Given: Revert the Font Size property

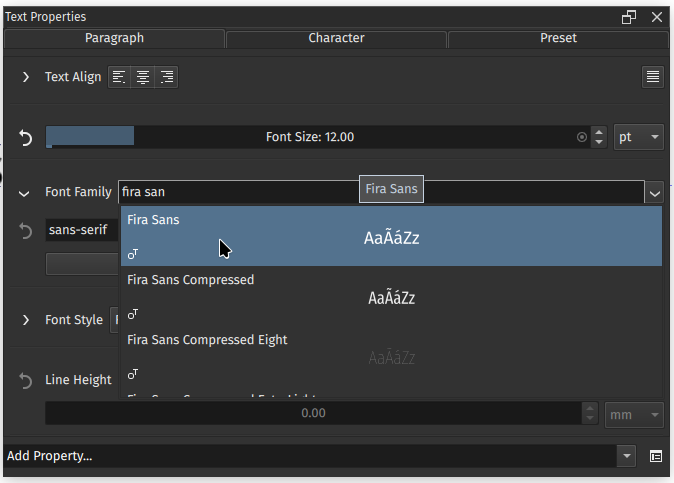Looking at the screenshot, I should (x=26, y=138).
